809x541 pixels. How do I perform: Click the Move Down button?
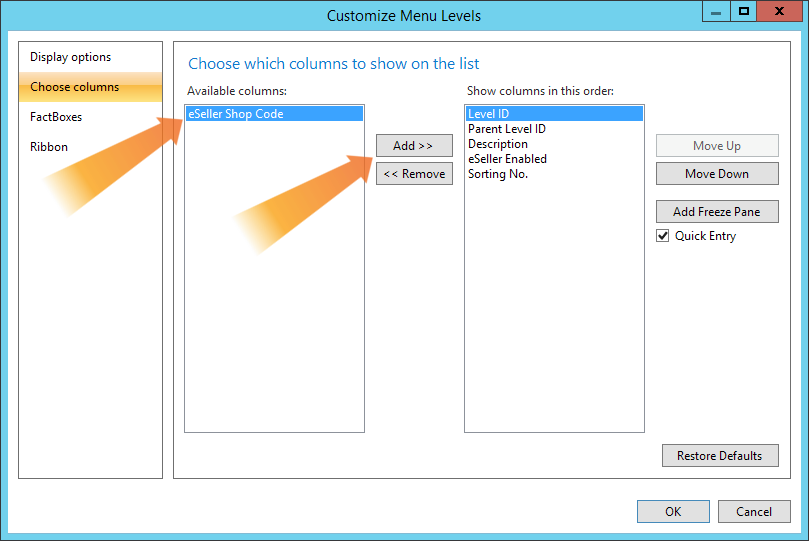click(x=717, y=174)
